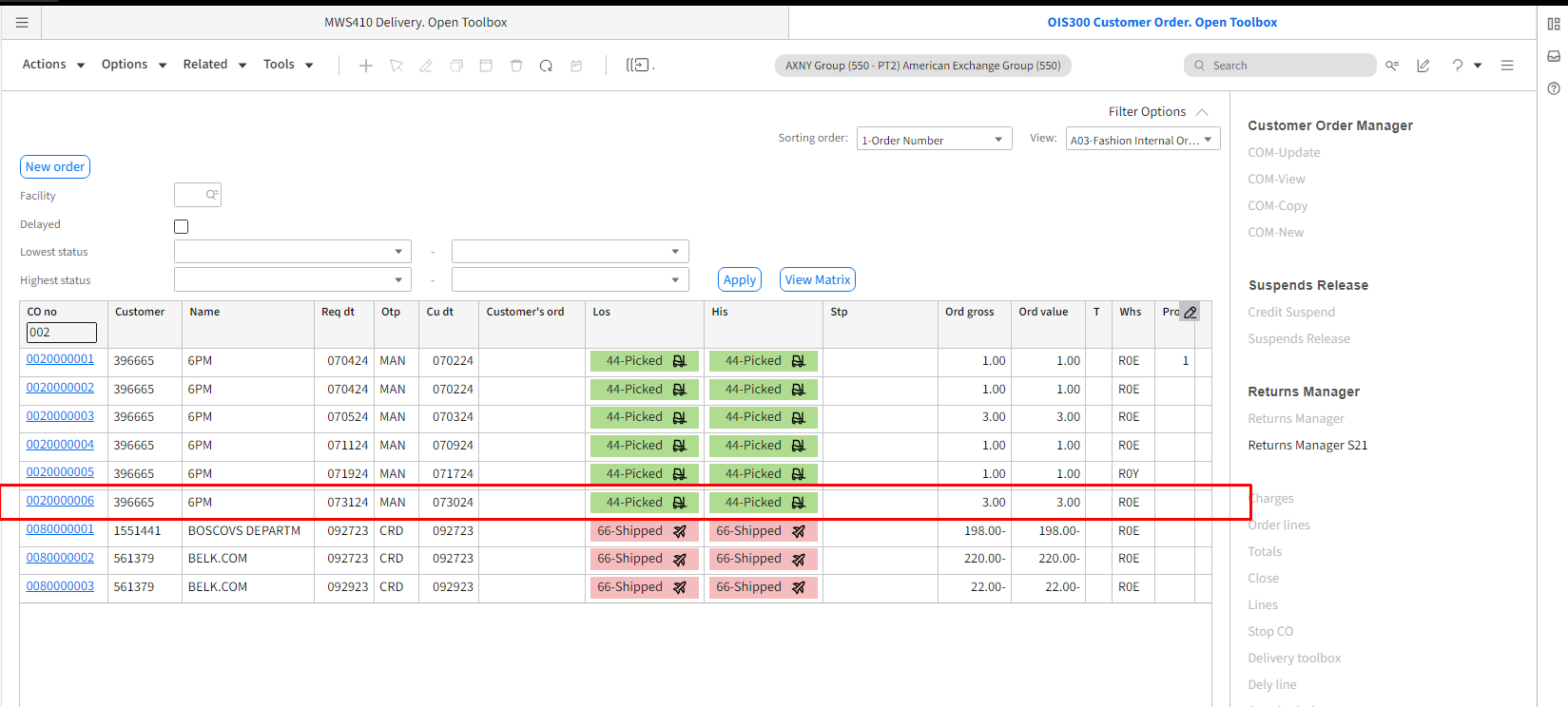
Task: Click the AXNY Group company pill
Action: pos(923,66)
